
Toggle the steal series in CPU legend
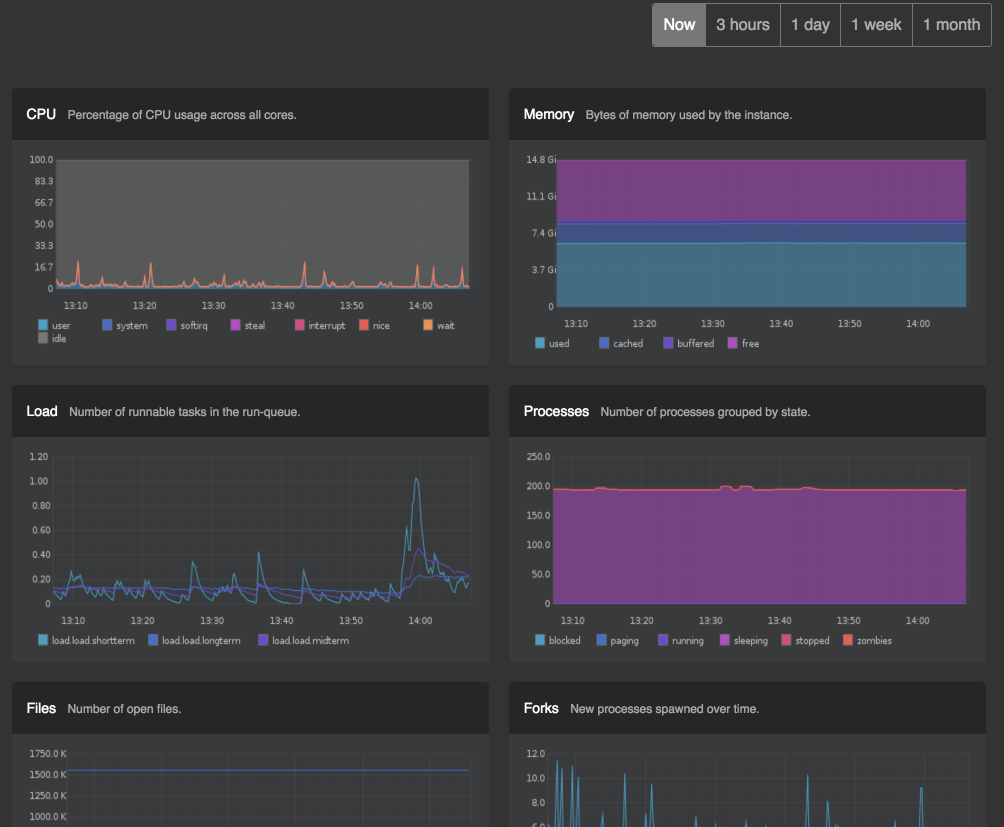[248, 325]
